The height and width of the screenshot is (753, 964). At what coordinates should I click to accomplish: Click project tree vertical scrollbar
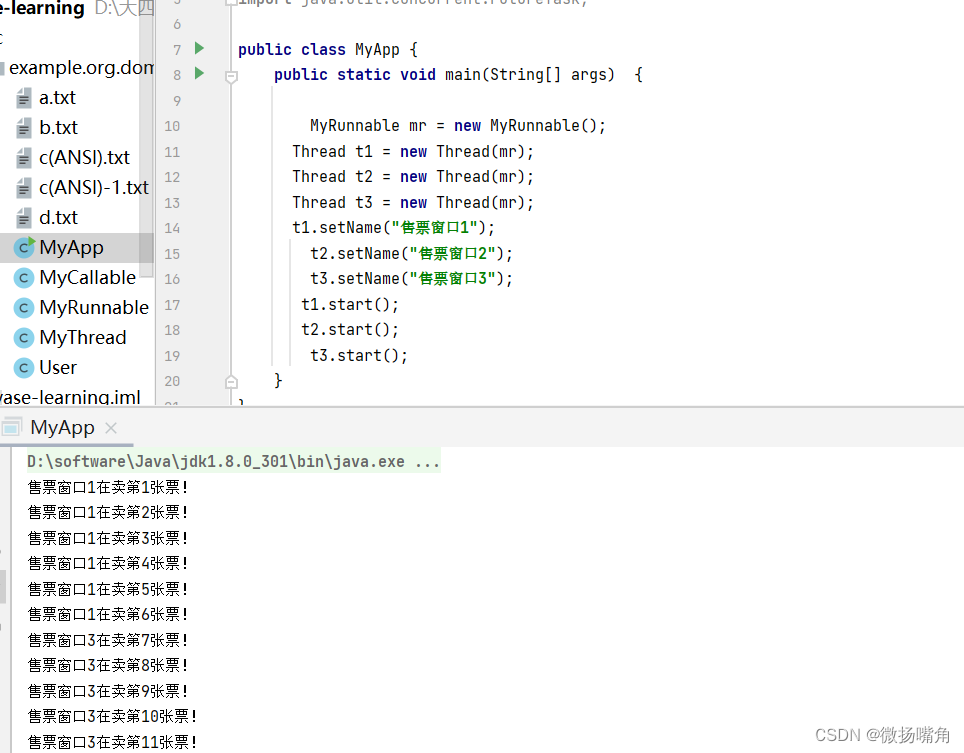[146, 138]
